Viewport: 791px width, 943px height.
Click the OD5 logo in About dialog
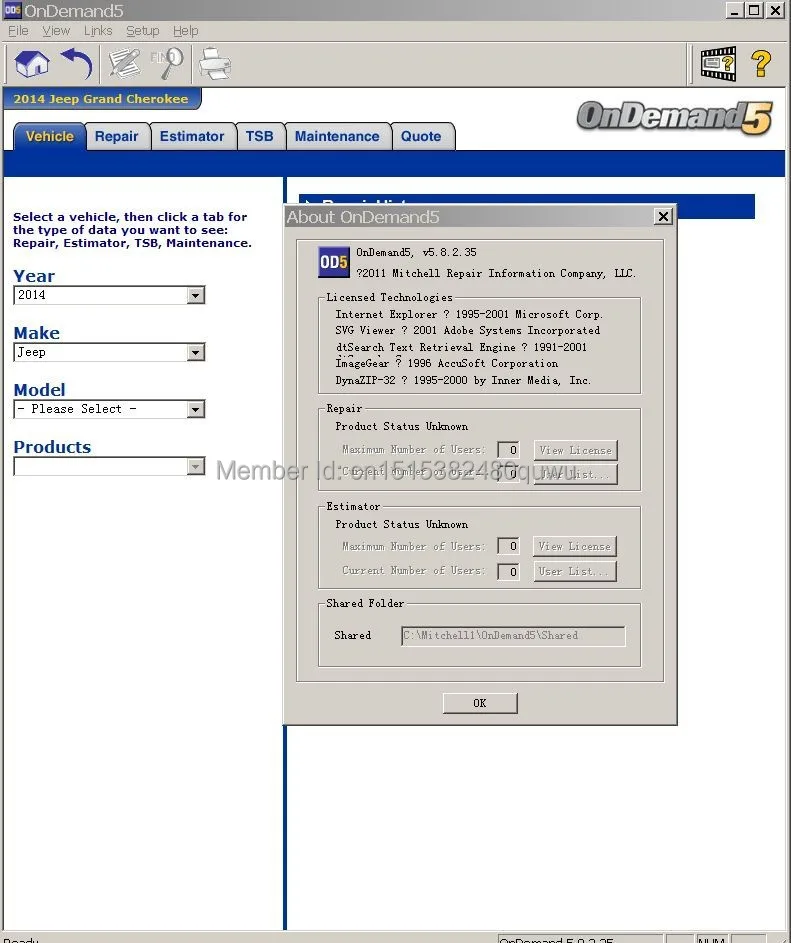(333, 262)
